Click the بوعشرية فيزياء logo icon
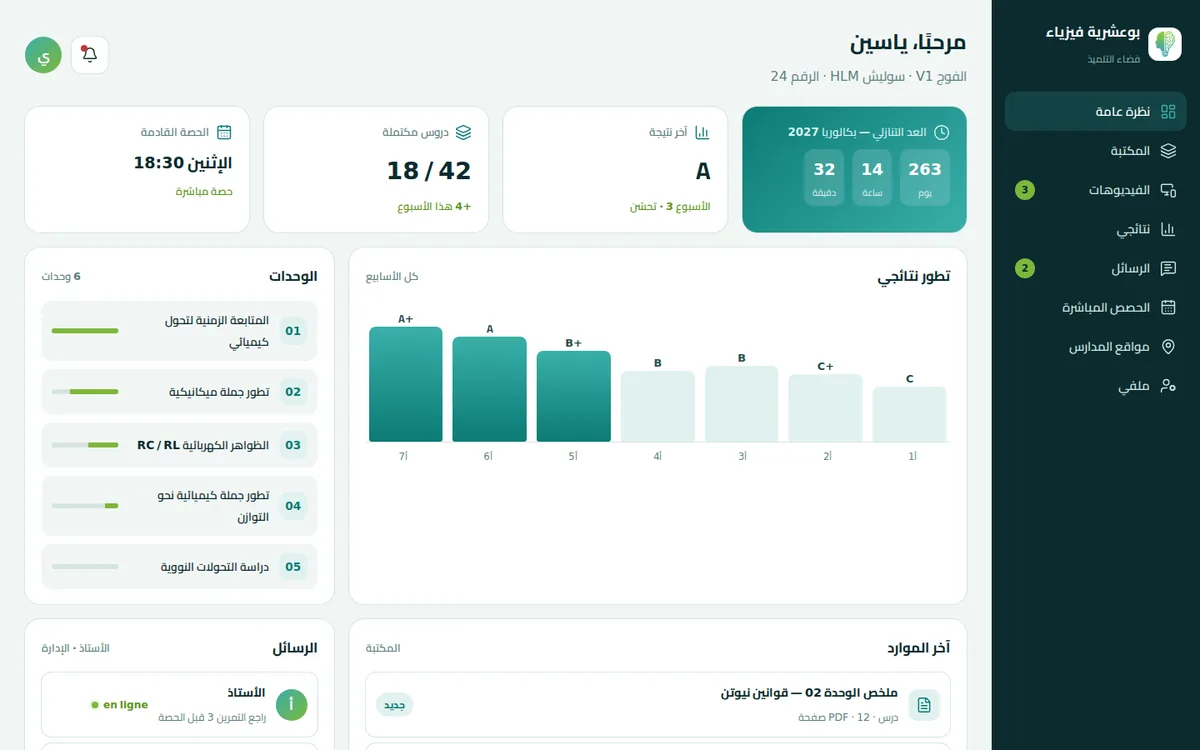Screen dimensions: 1200x750 [1165, 44]
